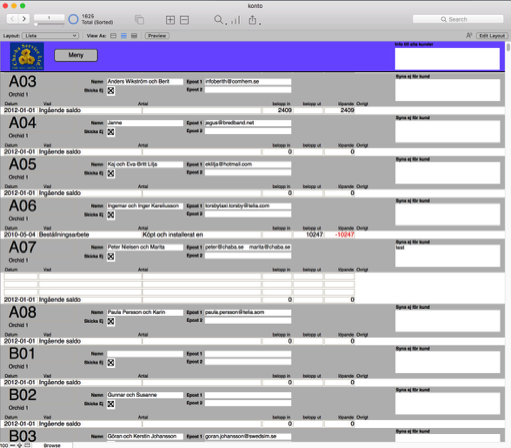Toggle Skicka Ej checkbox for A06
The height and width of the screenshot is (448, 511).
pyautogui.click(x=111, y=215)
